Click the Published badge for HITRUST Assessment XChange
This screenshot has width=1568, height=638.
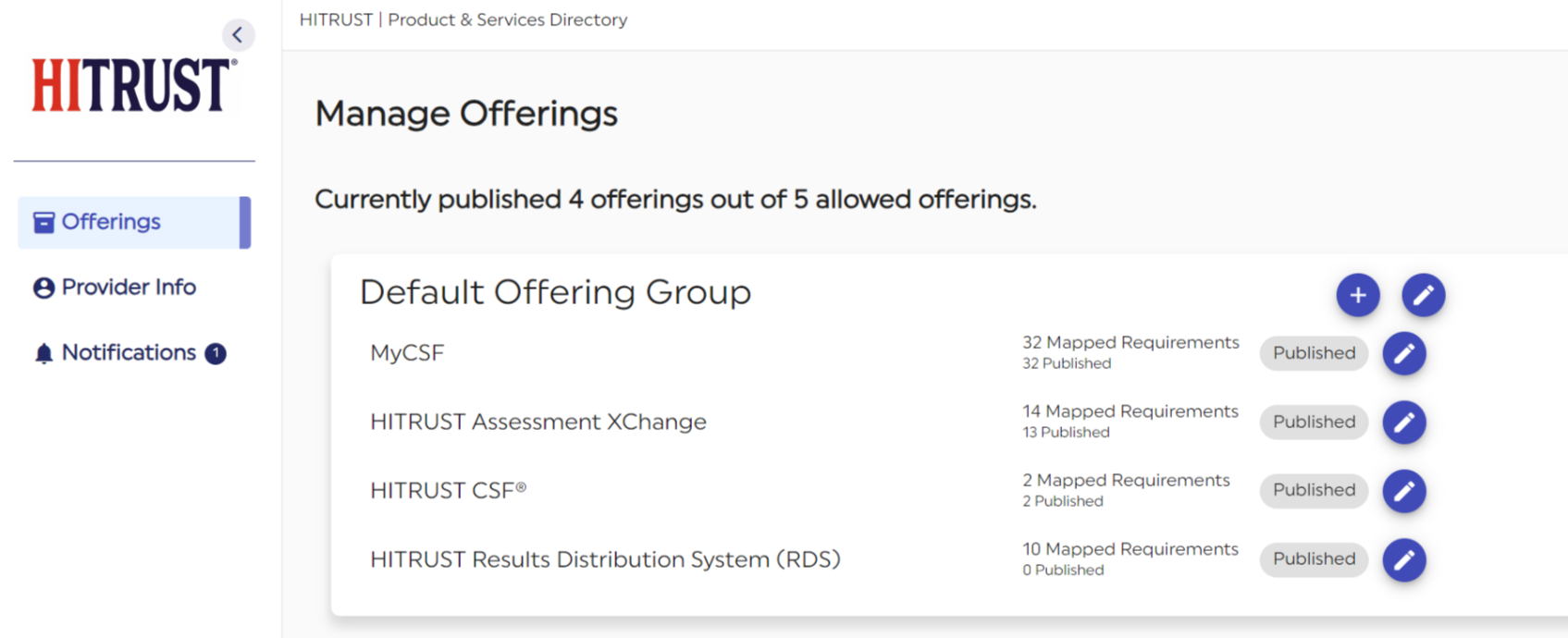[x=1314, y=422]
